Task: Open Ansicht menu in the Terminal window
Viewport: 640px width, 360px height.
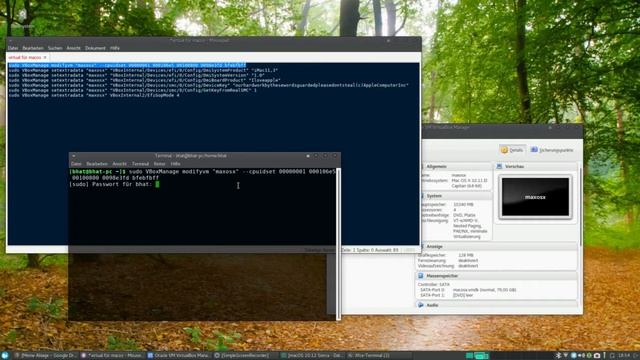Action: 120,164
